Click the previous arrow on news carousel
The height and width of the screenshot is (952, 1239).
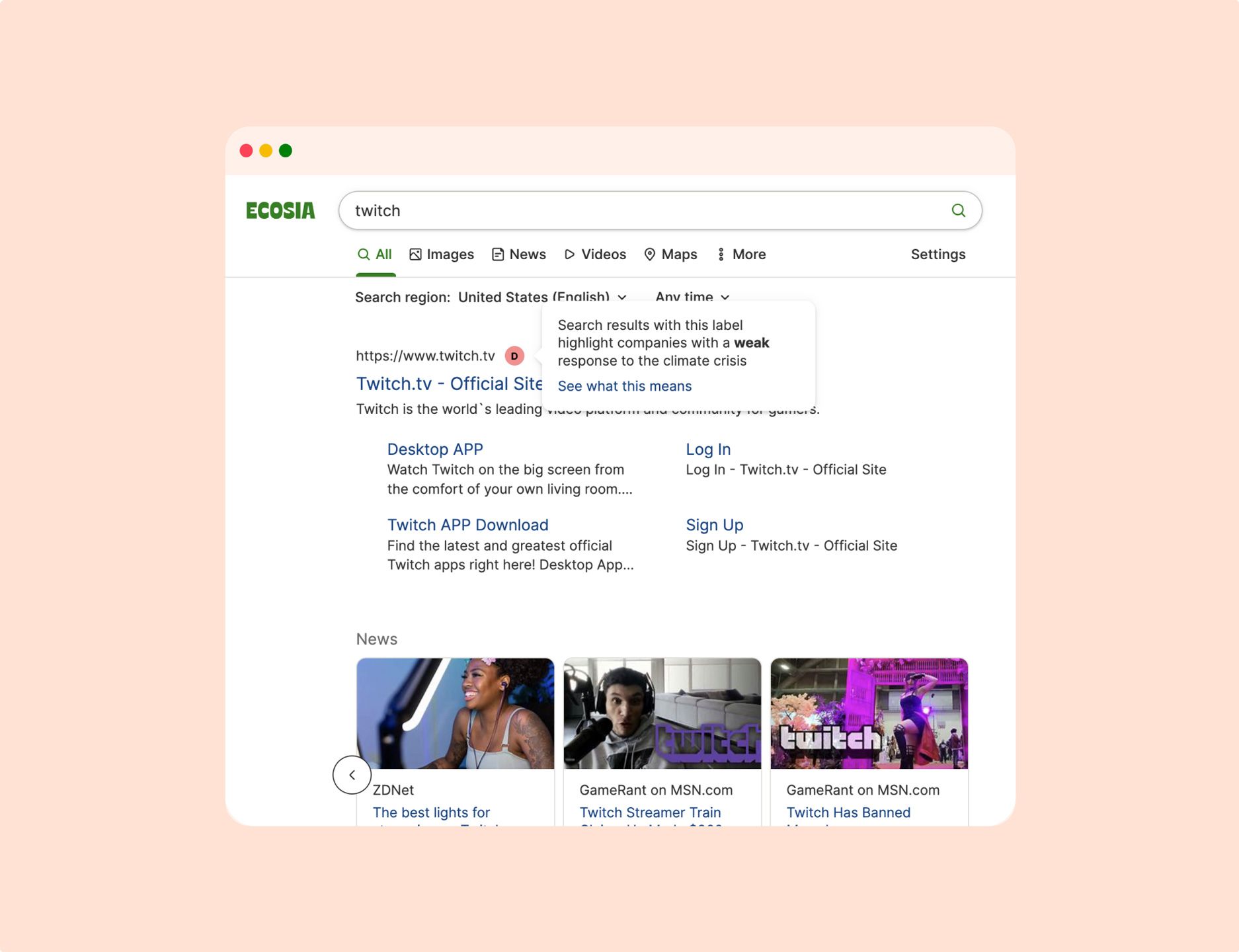point(352,775)
